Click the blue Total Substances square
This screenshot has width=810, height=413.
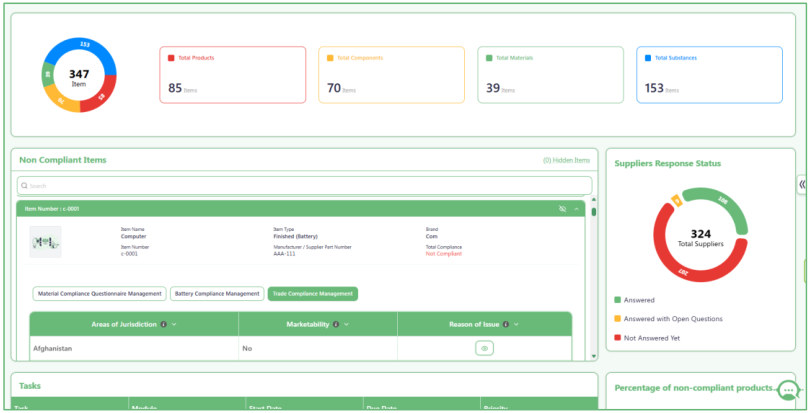tap(648, 58)
